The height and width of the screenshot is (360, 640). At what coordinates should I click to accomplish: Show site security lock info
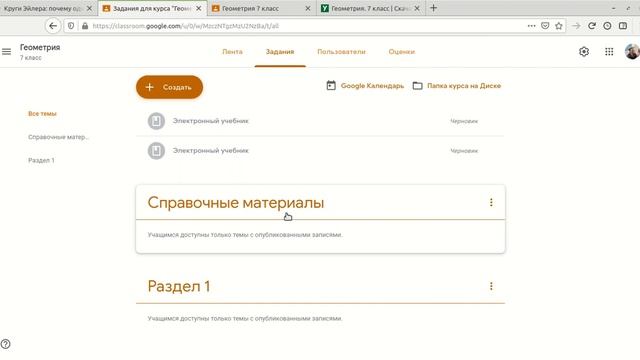point(85,26)
